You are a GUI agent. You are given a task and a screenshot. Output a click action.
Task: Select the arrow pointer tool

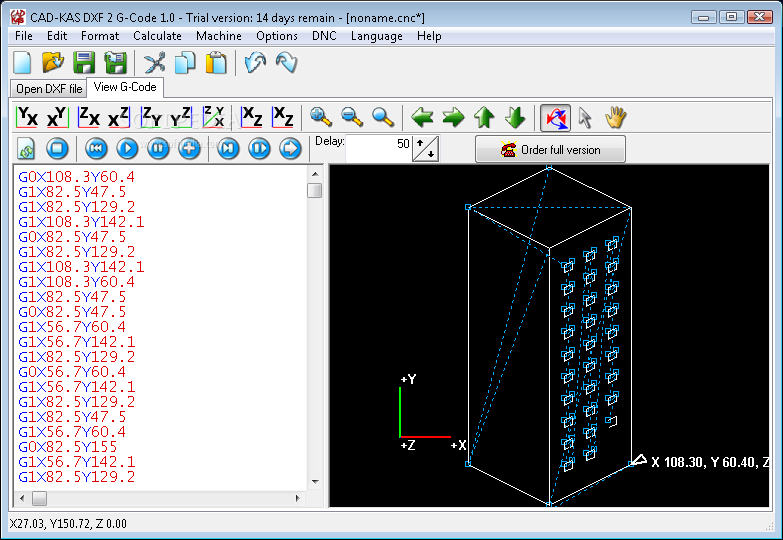pos(585,118)
